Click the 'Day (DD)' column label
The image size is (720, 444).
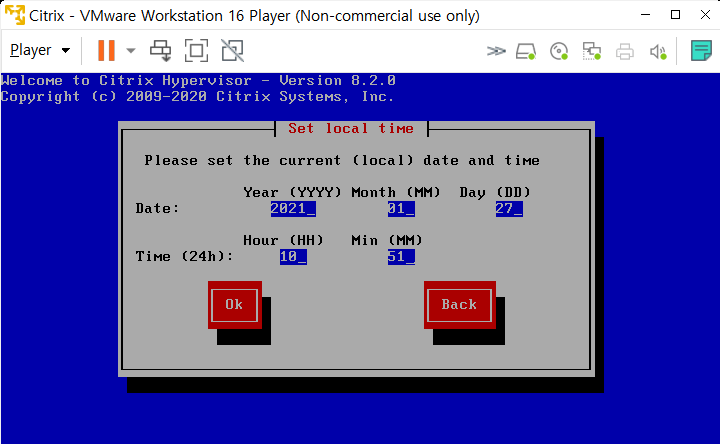coord(495,192)
